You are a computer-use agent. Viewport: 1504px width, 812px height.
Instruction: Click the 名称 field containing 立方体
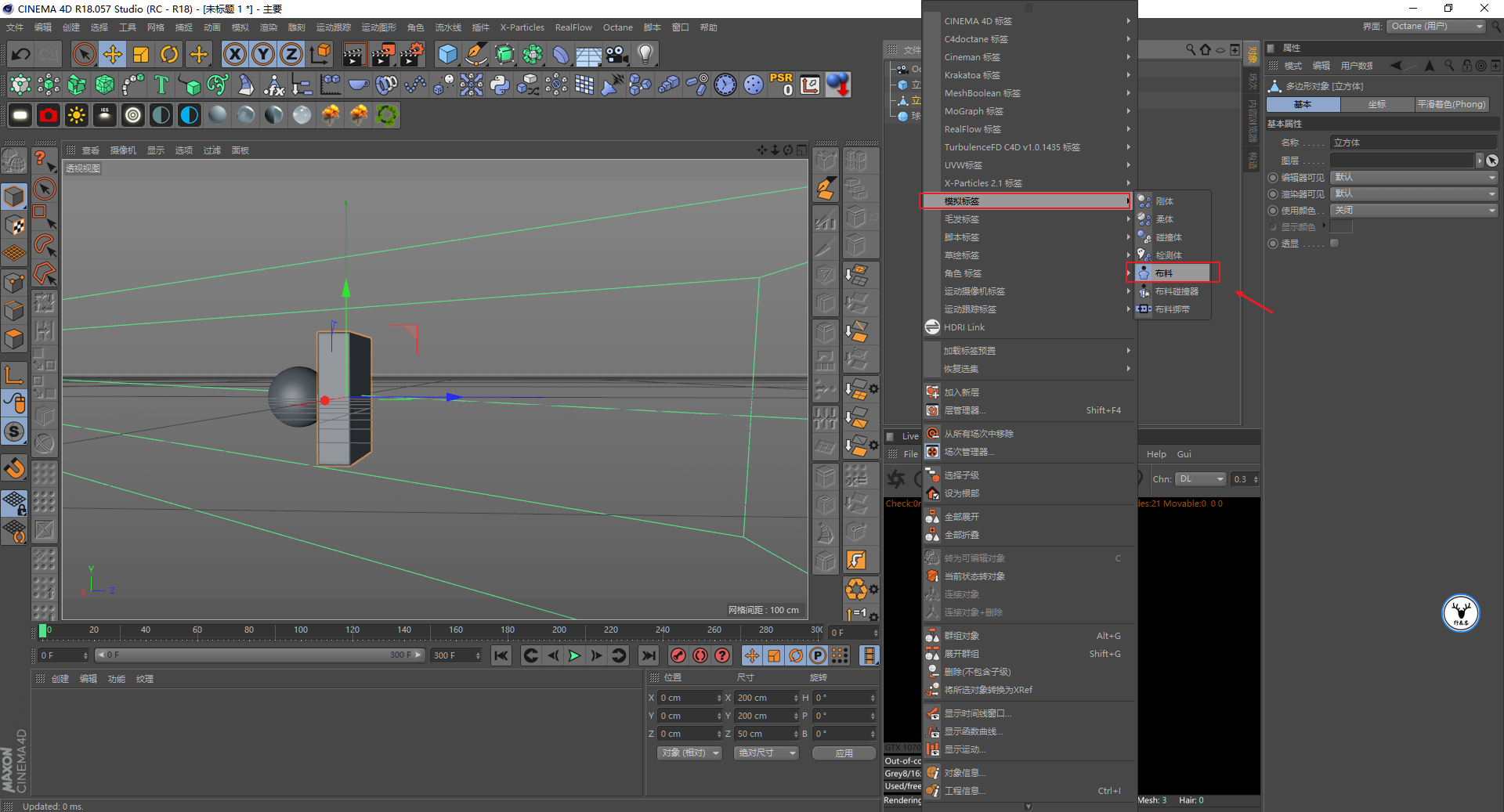tap(1414, 143)
